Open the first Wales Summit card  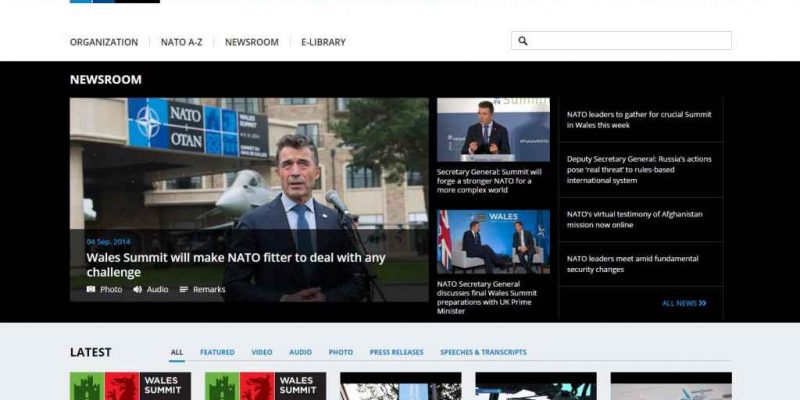point(131,386)
